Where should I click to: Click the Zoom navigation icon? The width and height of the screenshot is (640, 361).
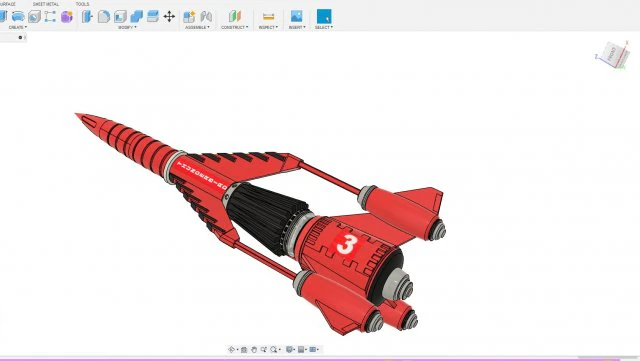pos(264,350)
